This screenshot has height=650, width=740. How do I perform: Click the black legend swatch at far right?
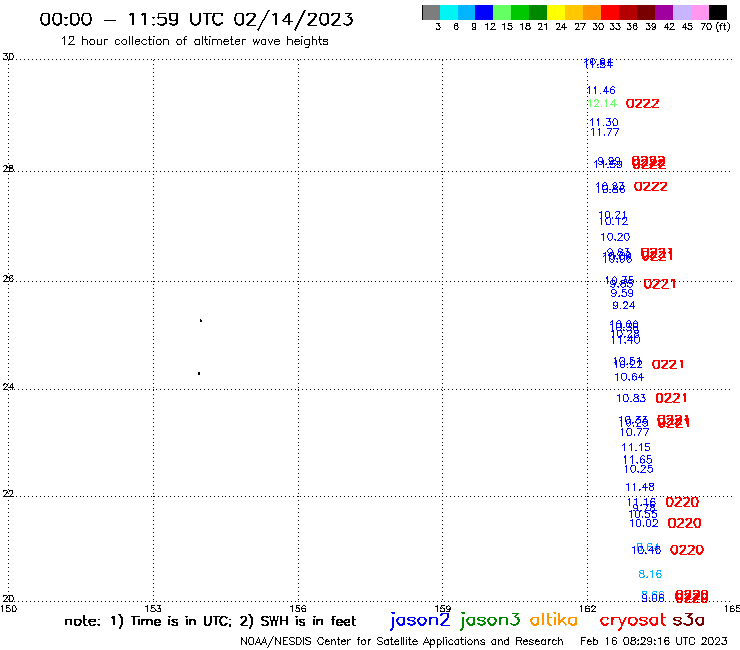point(718,12)
